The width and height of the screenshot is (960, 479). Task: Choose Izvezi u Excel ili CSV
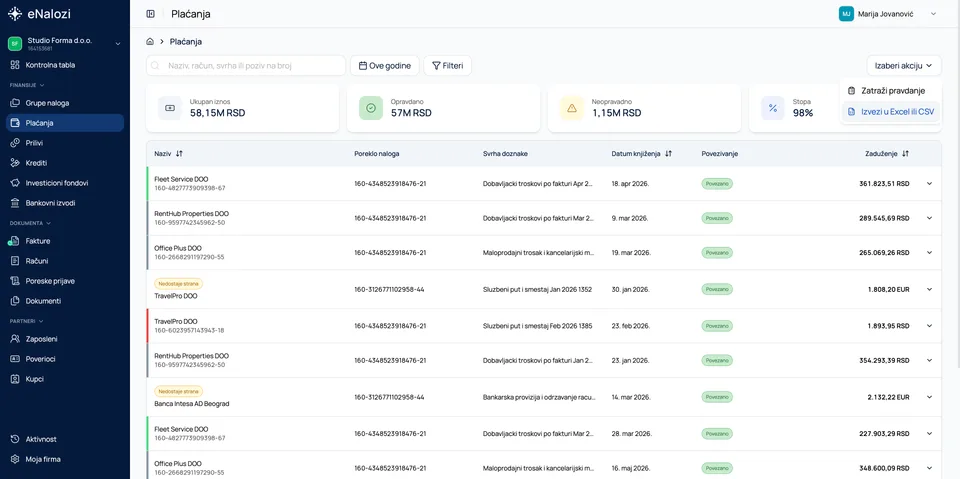pos(890,111)
